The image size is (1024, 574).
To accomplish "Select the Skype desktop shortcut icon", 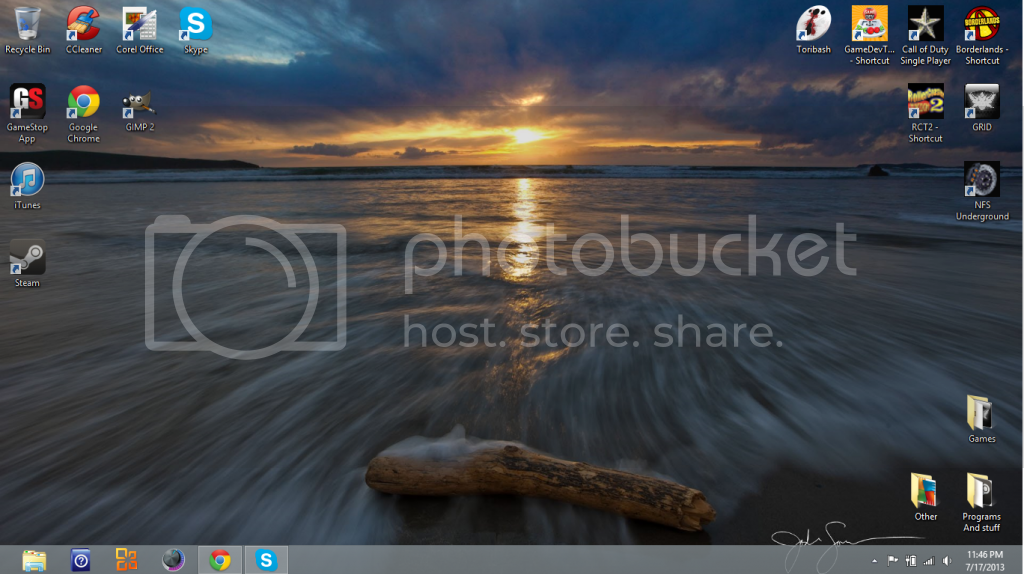I will click(x=196, y=30).
